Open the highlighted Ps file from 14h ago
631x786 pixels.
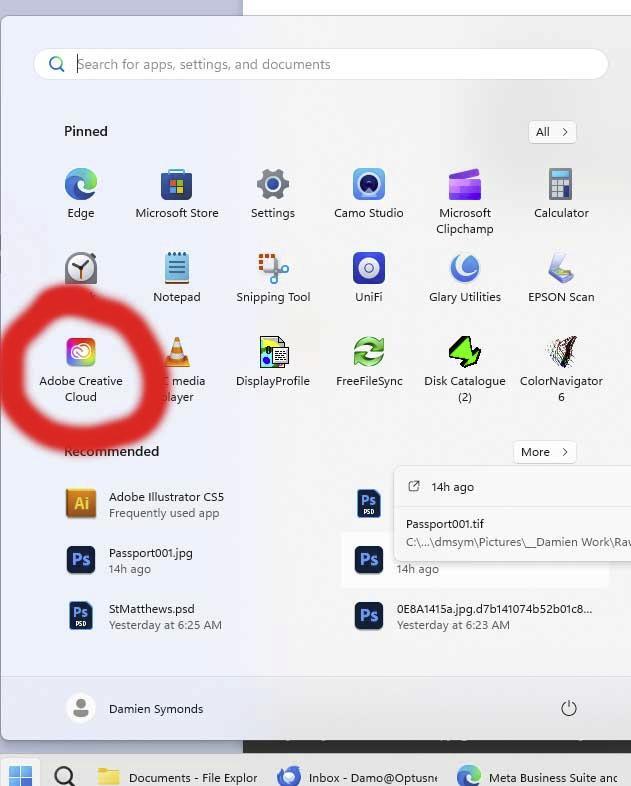(475, 560)
